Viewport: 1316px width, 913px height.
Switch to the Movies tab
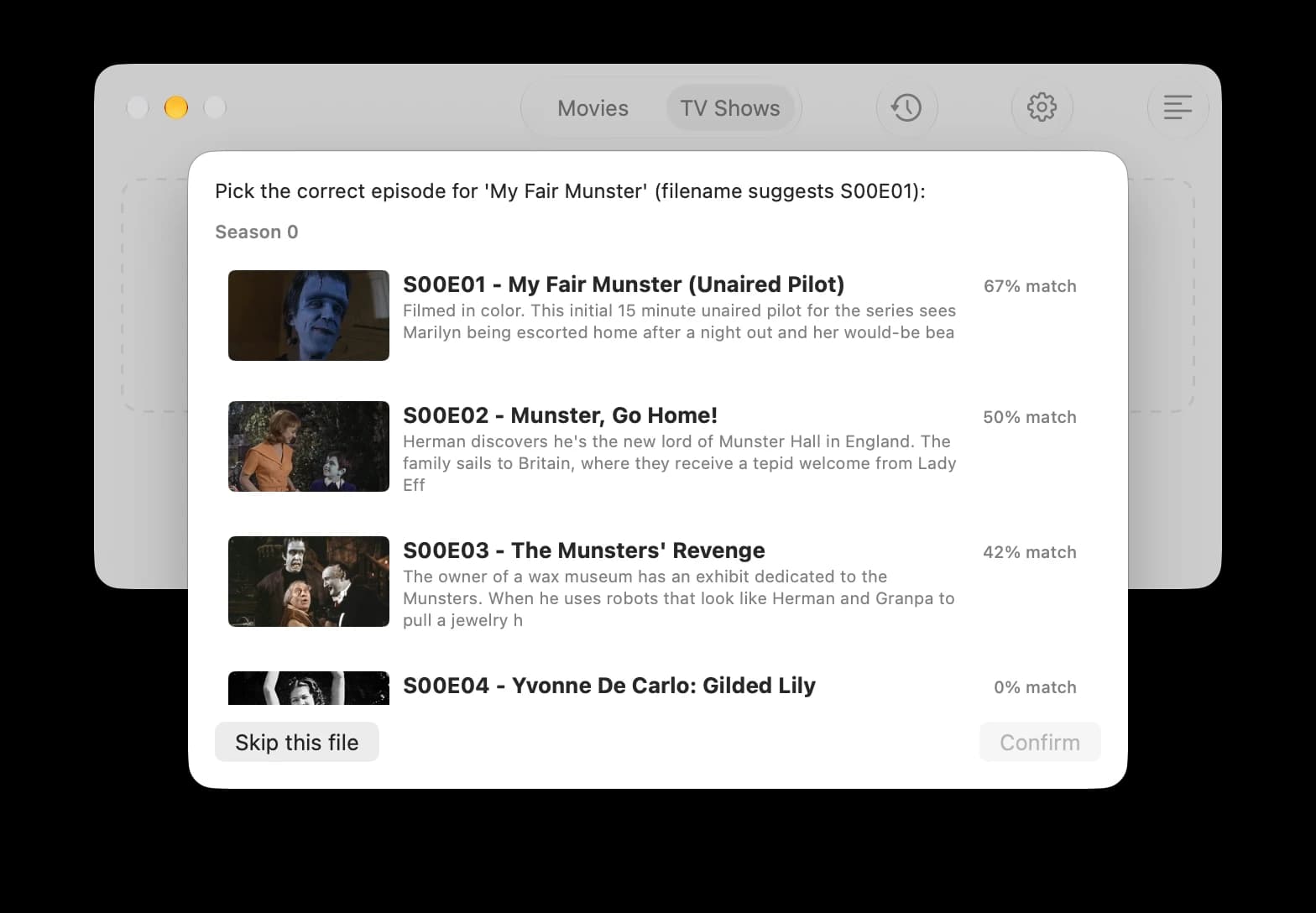click(593, 108)
